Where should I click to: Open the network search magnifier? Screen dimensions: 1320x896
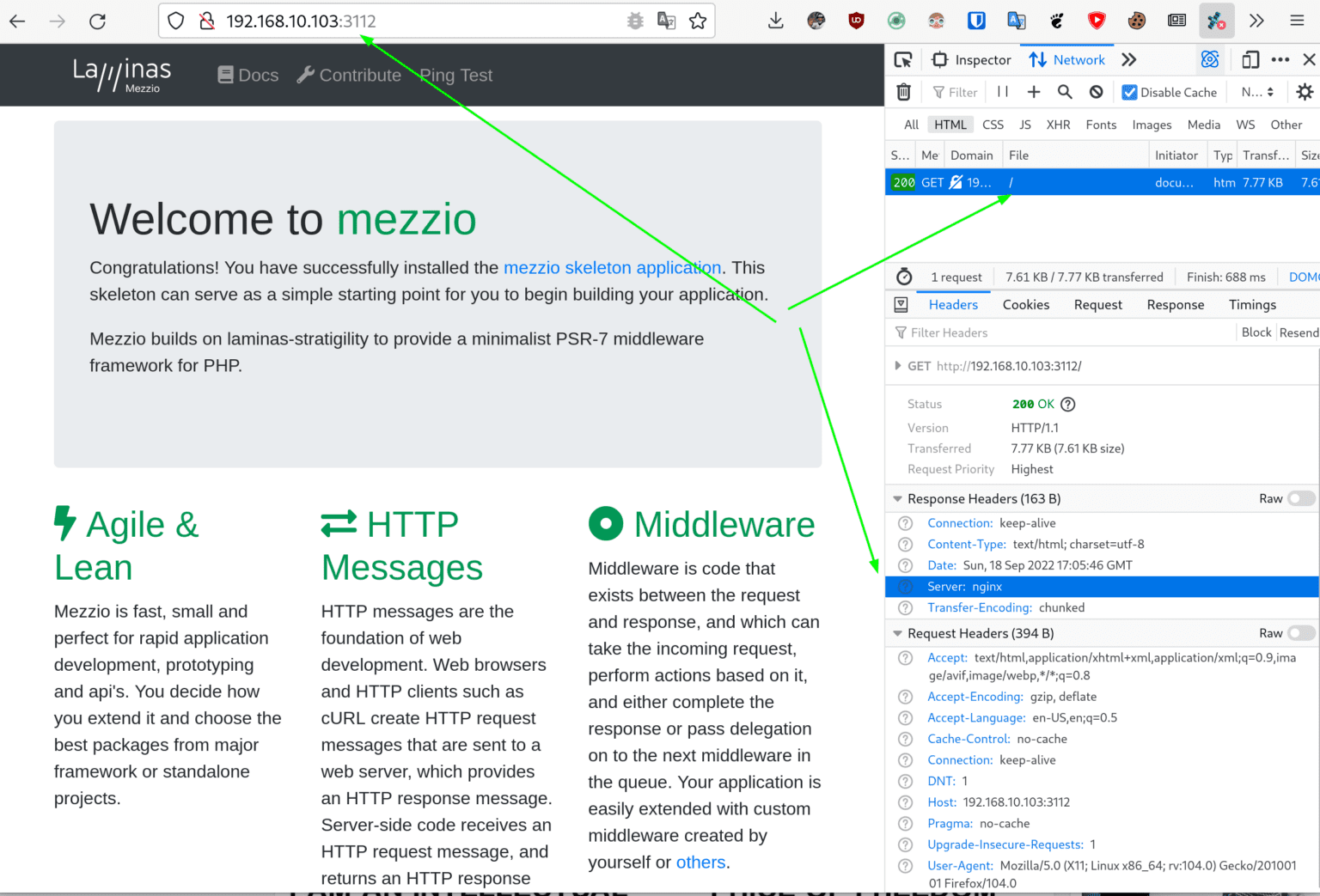(1065, 92)
